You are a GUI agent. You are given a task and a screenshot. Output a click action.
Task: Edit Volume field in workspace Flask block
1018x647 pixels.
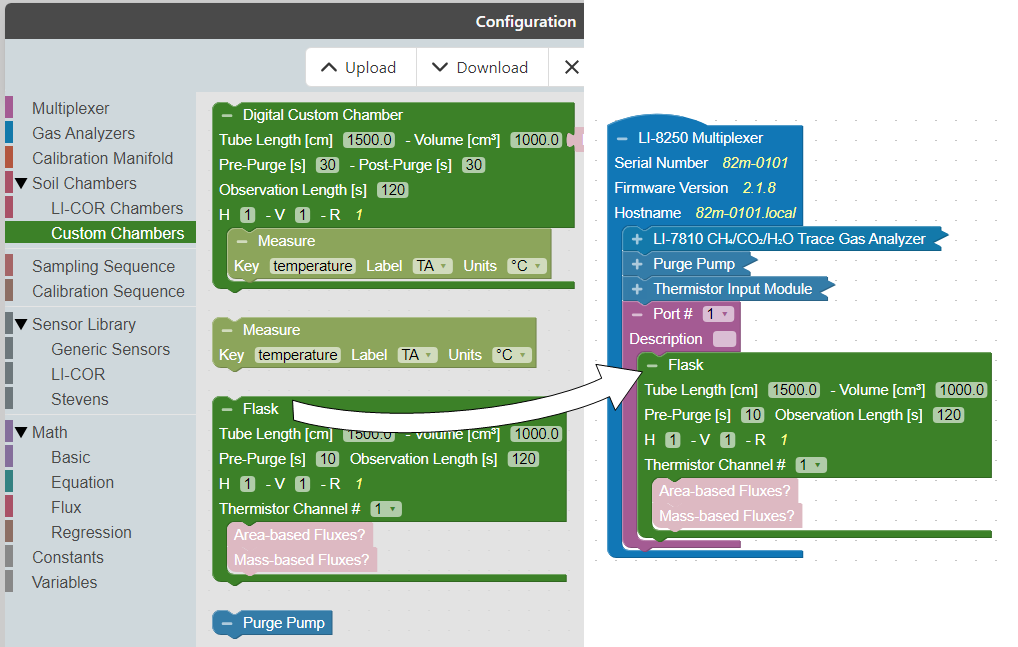point(962,390)
